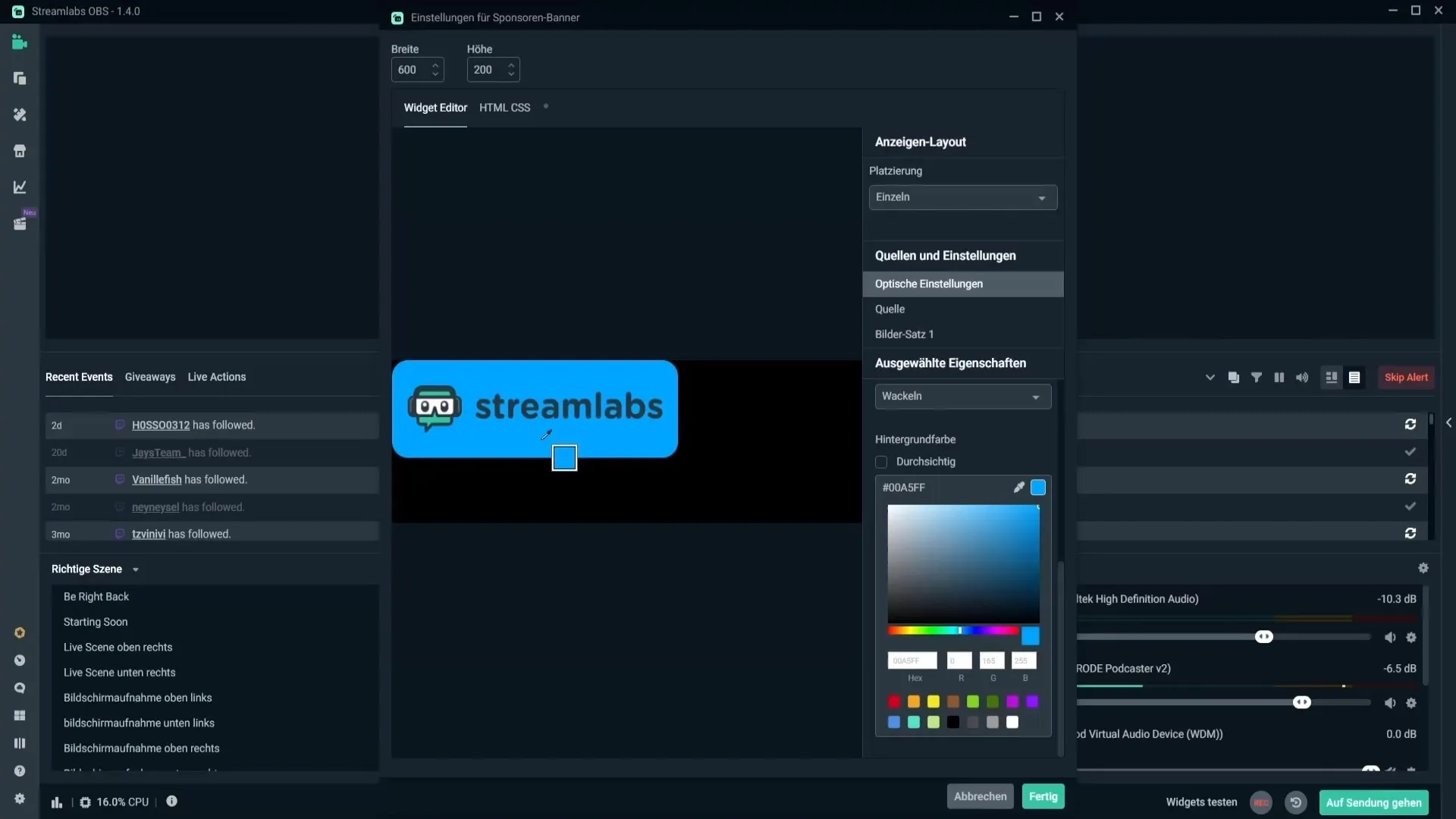Click the Fertig button
The width and height of the screenshot is (1456, 819).
tap(1043, 796)
